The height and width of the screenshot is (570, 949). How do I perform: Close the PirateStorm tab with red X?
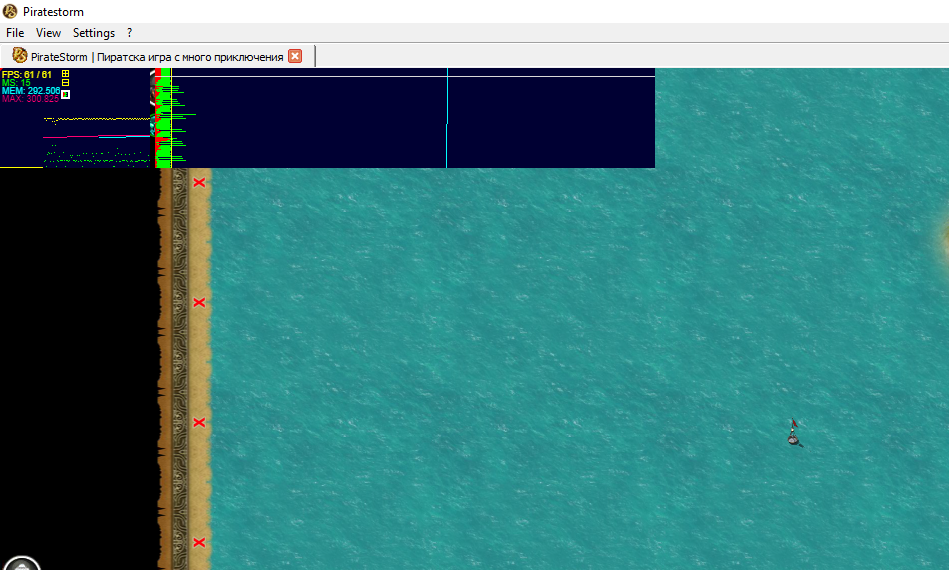(x=295, y=56)
